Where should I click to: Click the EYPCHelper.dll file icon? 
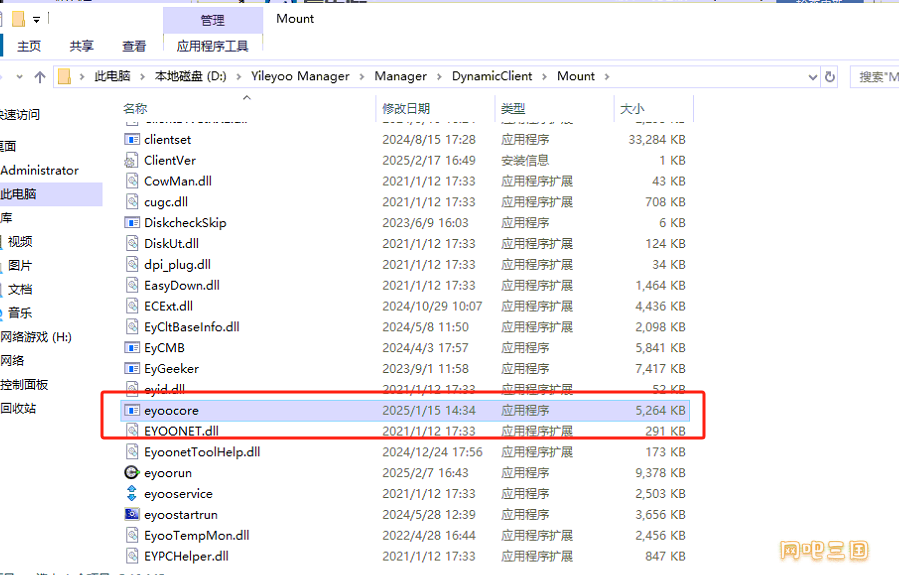132,556
